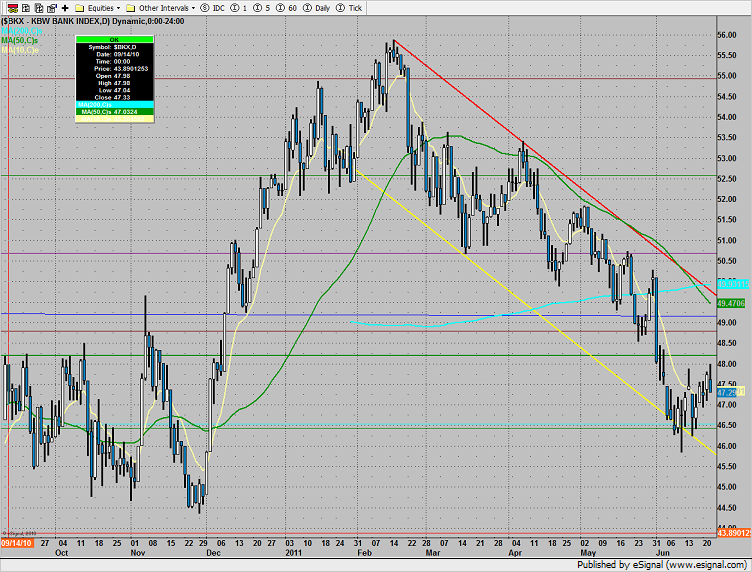This screenshot has height=572, width=752.
Task: Click the cyan 49.93 MA price tag
Action: point(732,284)
